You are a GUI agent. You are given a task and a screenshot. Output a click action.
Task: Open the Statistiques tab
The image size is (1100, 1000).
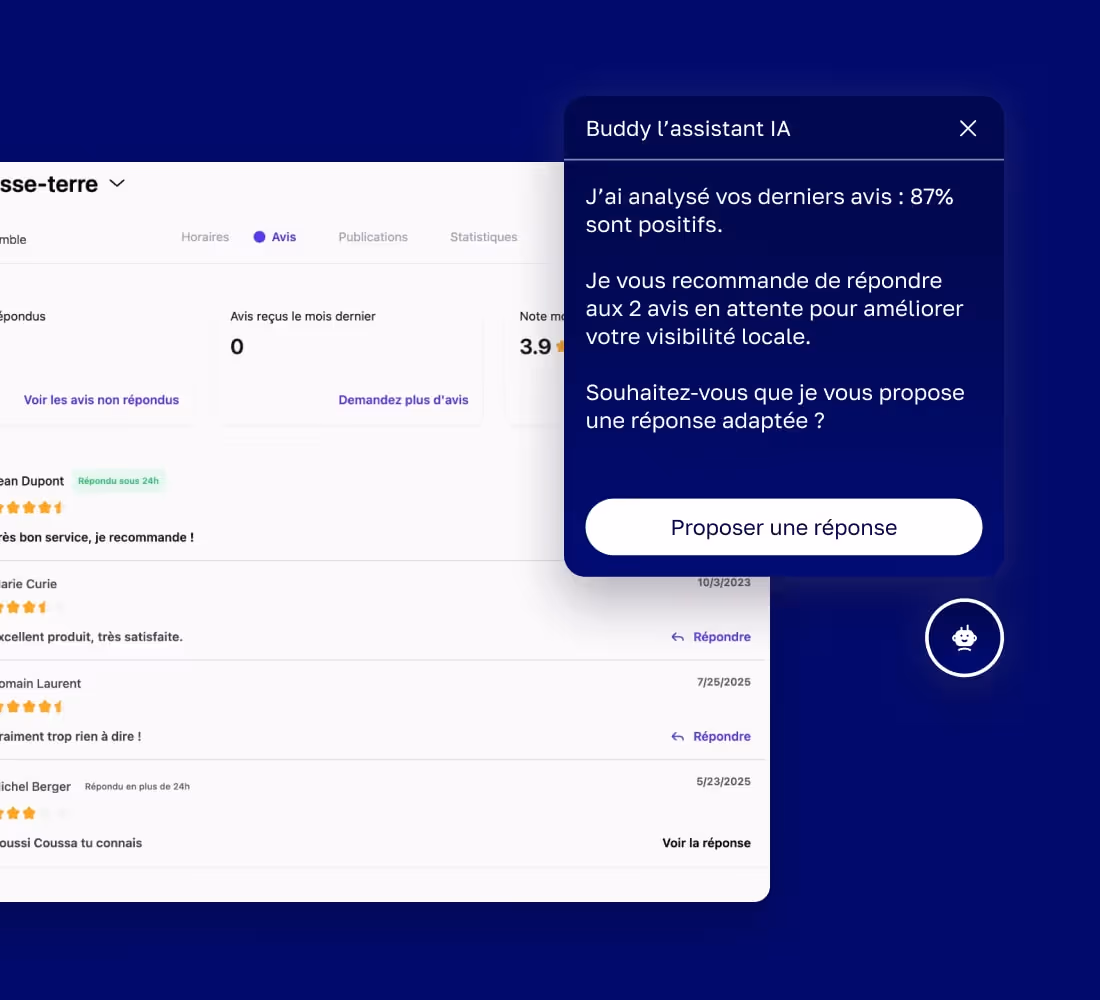(x=483, y=237)
